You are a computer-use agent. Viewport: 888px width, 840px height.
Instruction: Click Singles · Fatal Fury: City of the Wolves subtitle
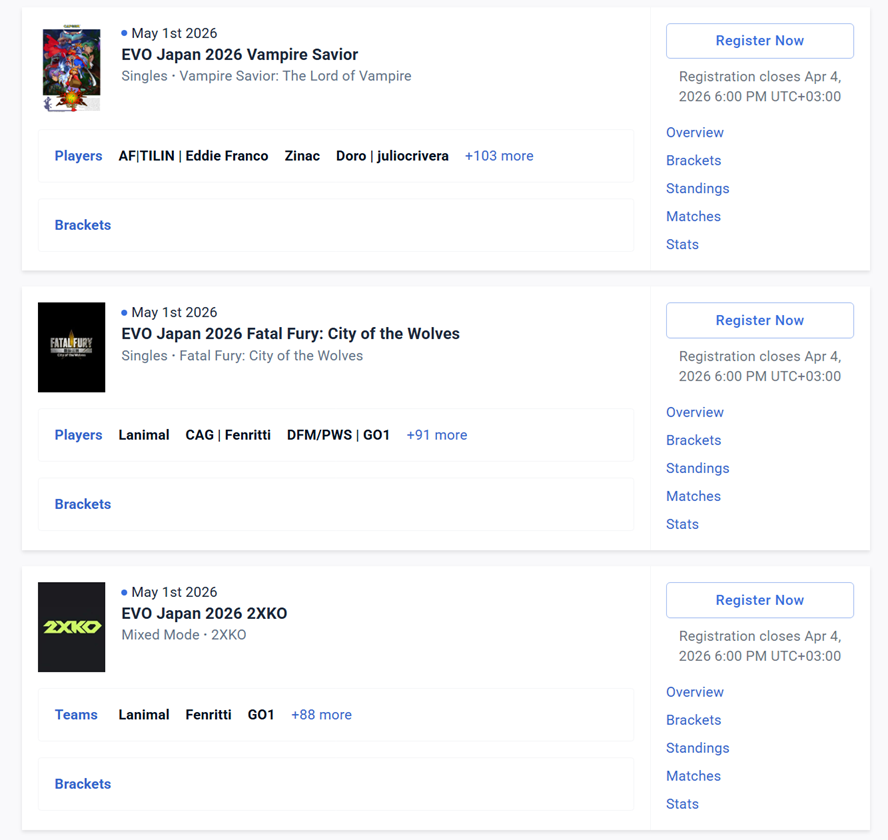point(242,356)
